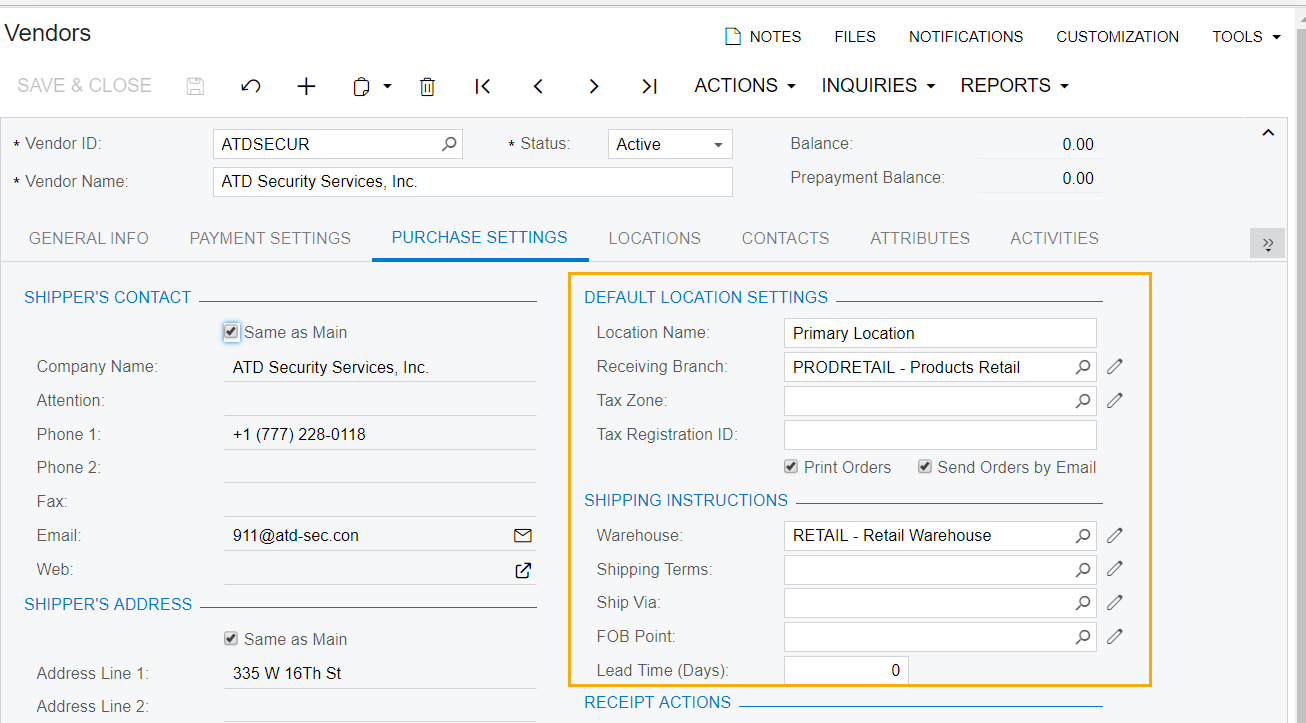Click the envelope icon beside Email field
Image resolution: width=1306 pixels, height=723 pixels.
coord(522,535)
